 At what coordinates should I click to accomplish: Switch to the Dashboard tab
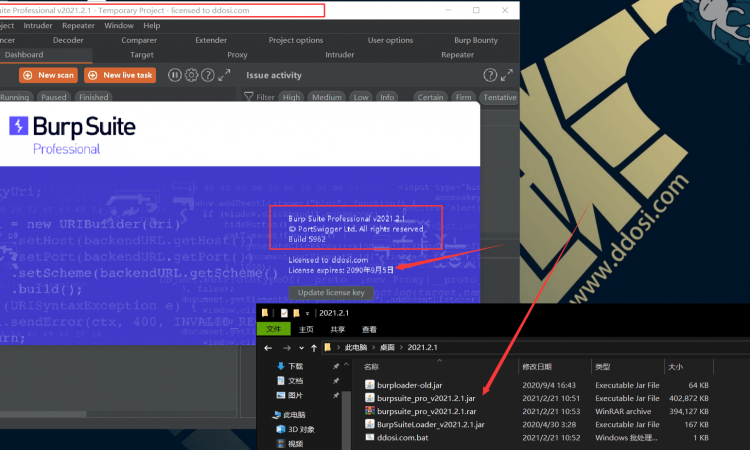click(24, 55)
